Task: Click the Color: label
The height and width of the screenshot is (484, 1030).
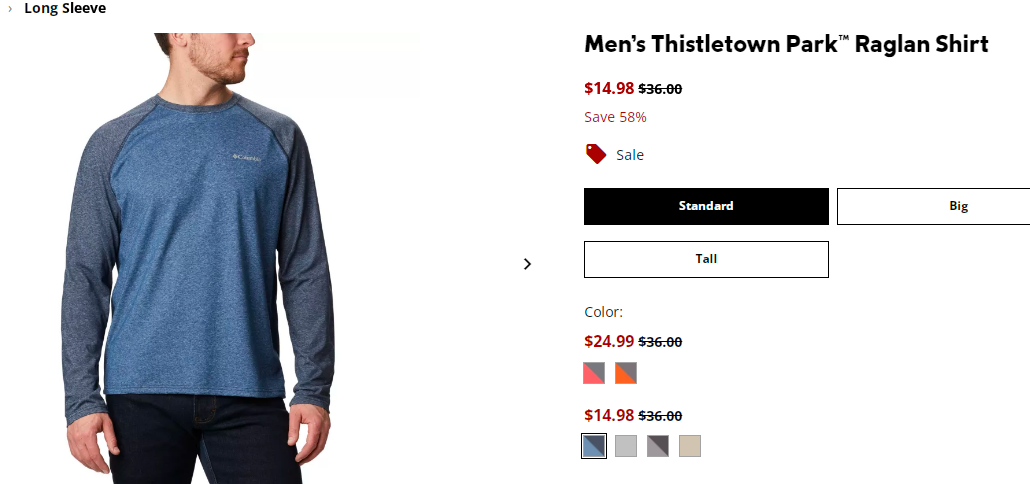Action: 603,312
